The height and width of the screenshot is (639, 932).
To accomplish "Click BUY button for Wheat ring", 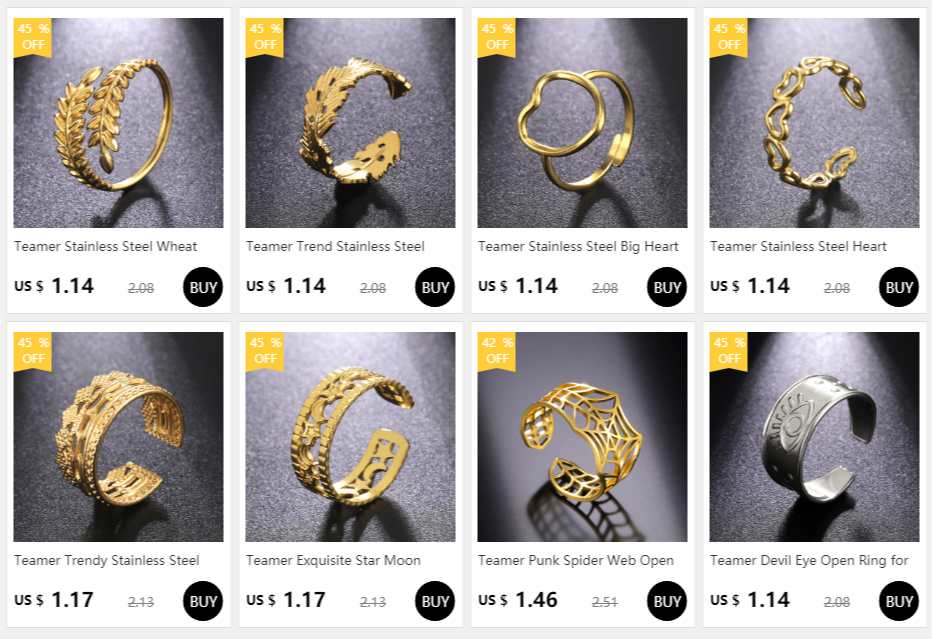I will [x=203, y=287].
